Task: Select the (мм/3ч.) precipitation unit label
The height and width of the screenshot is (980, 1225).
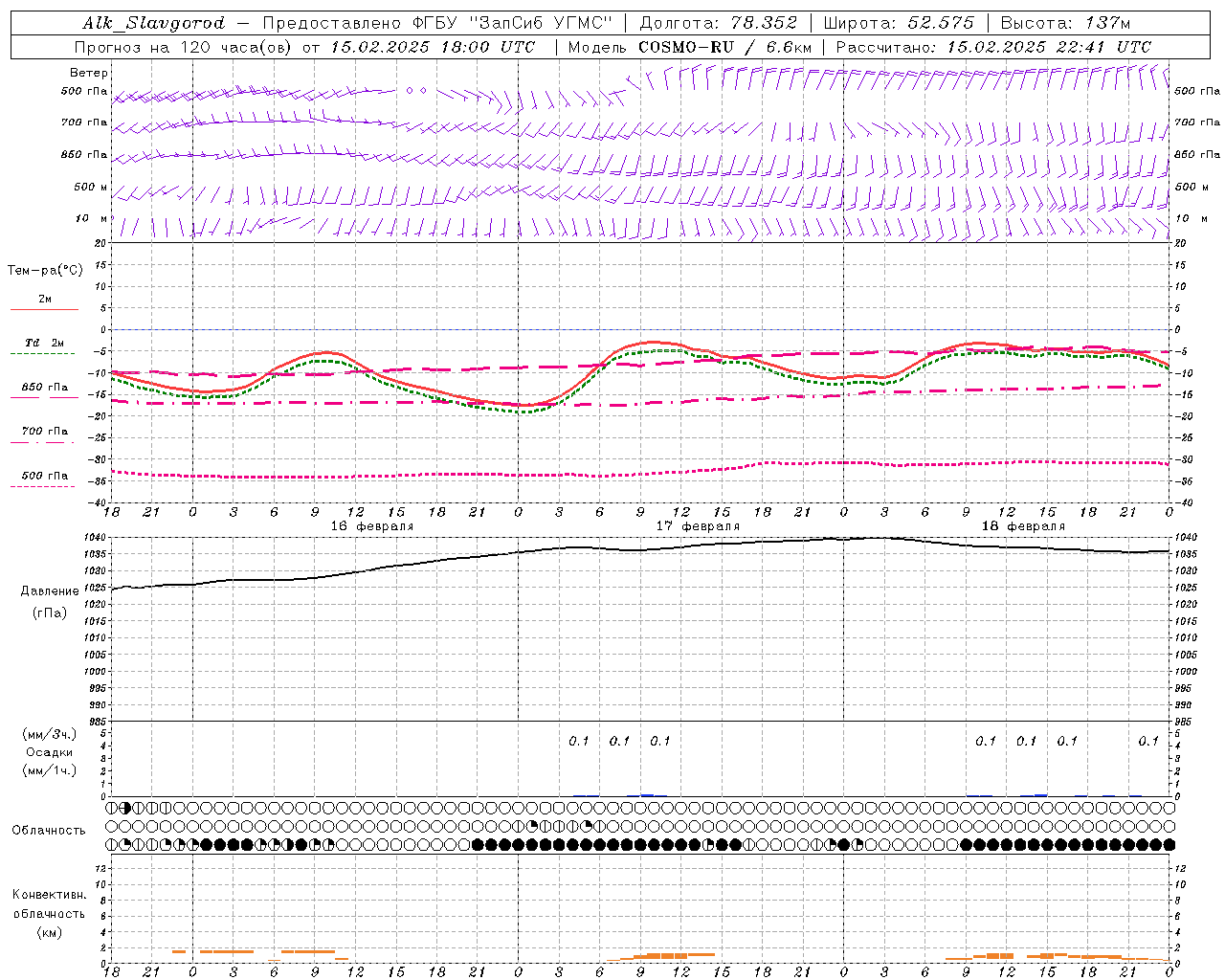Action: [50, 734]
